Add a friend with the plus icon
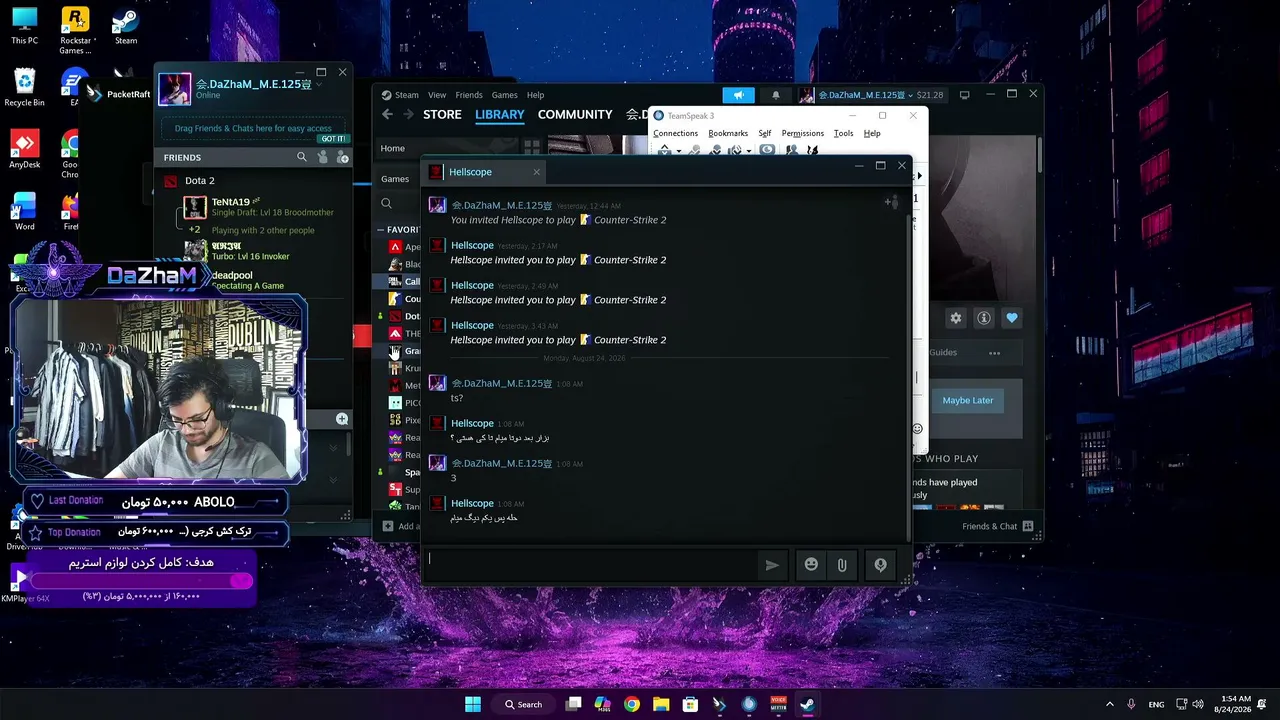This screenshot has width=1280, height=720. coord(342,157)
